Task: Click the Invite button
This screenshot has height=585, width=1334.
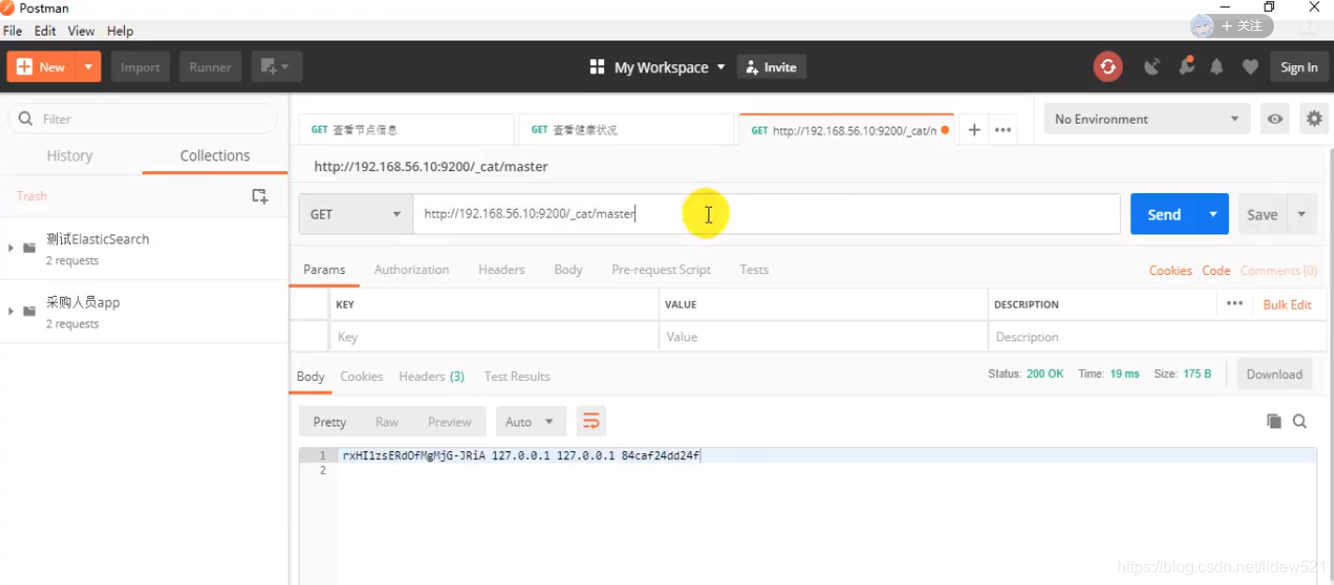Action: tap(771, 67)
